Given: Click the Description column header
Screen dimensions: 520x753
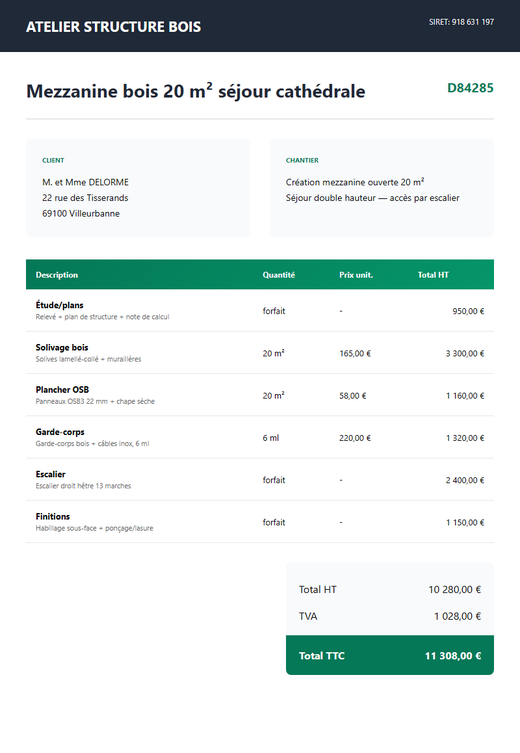Looking at the screenshot, I should 57,275.
